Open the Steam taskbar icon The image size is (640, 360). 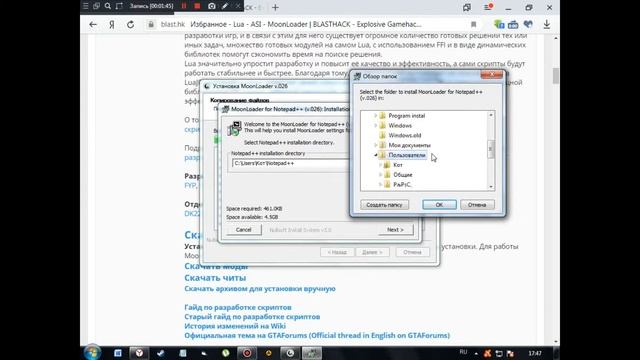tap(161, 353)
